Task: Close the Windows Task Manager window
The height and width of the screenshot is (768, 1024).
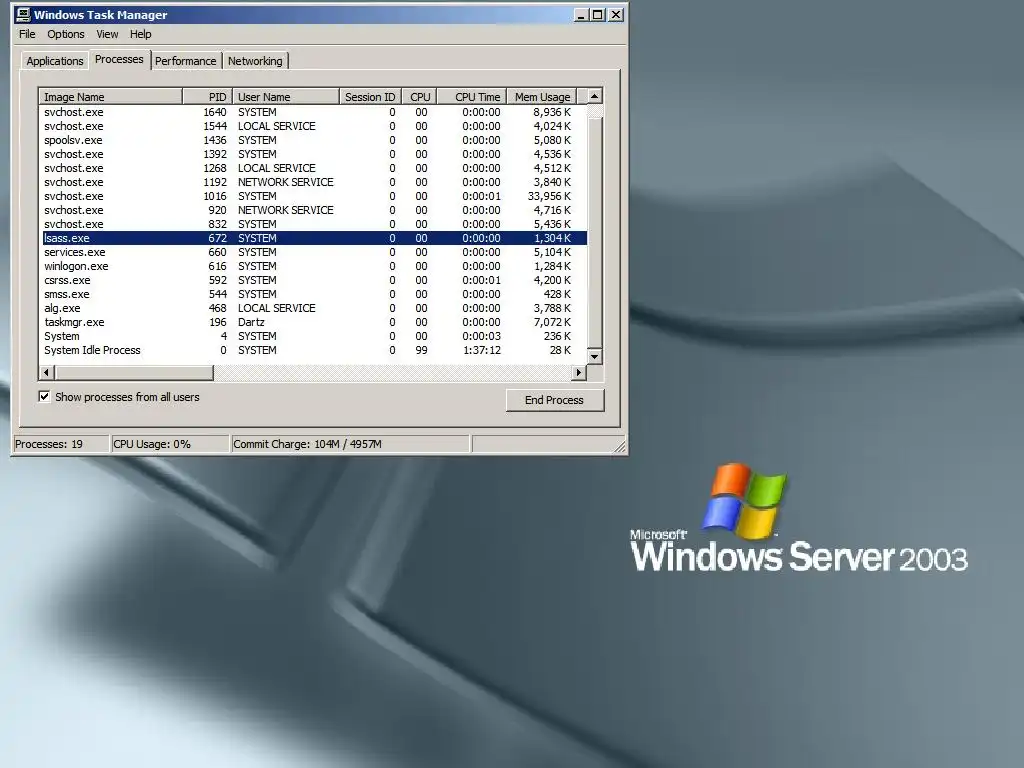Action: pos(615,15)
